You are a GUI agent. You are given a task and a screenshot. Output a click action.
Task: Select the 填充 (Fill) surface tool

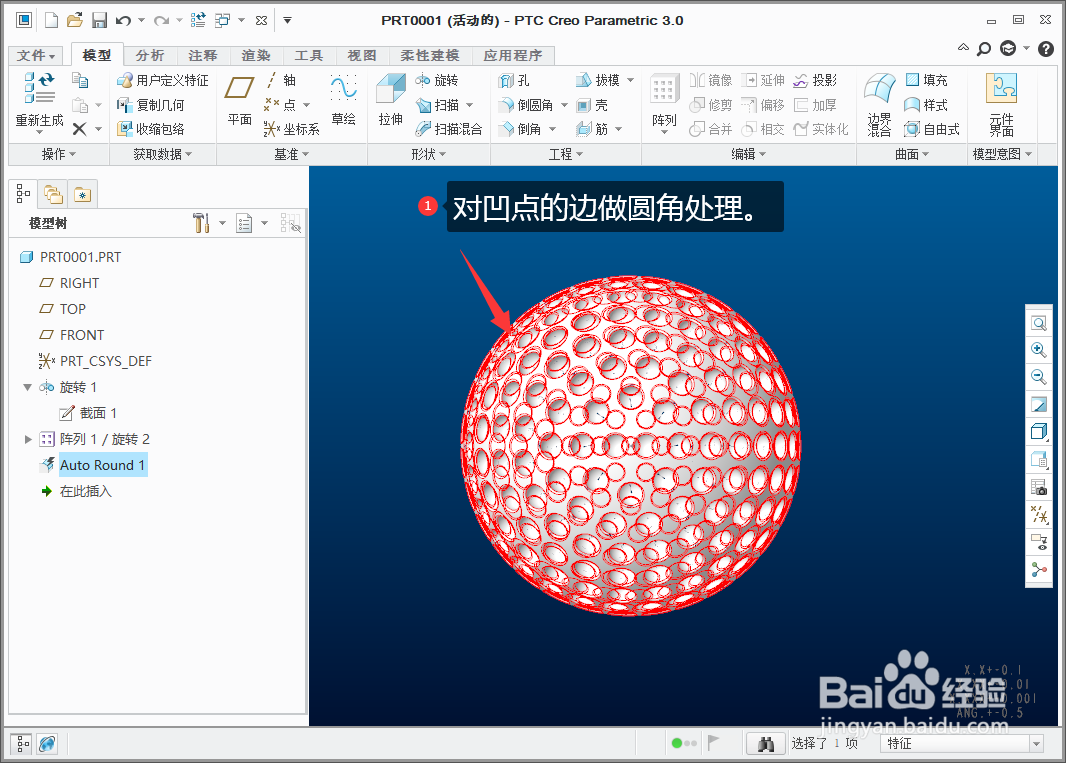pyautogui.click(x=927, y=80)
